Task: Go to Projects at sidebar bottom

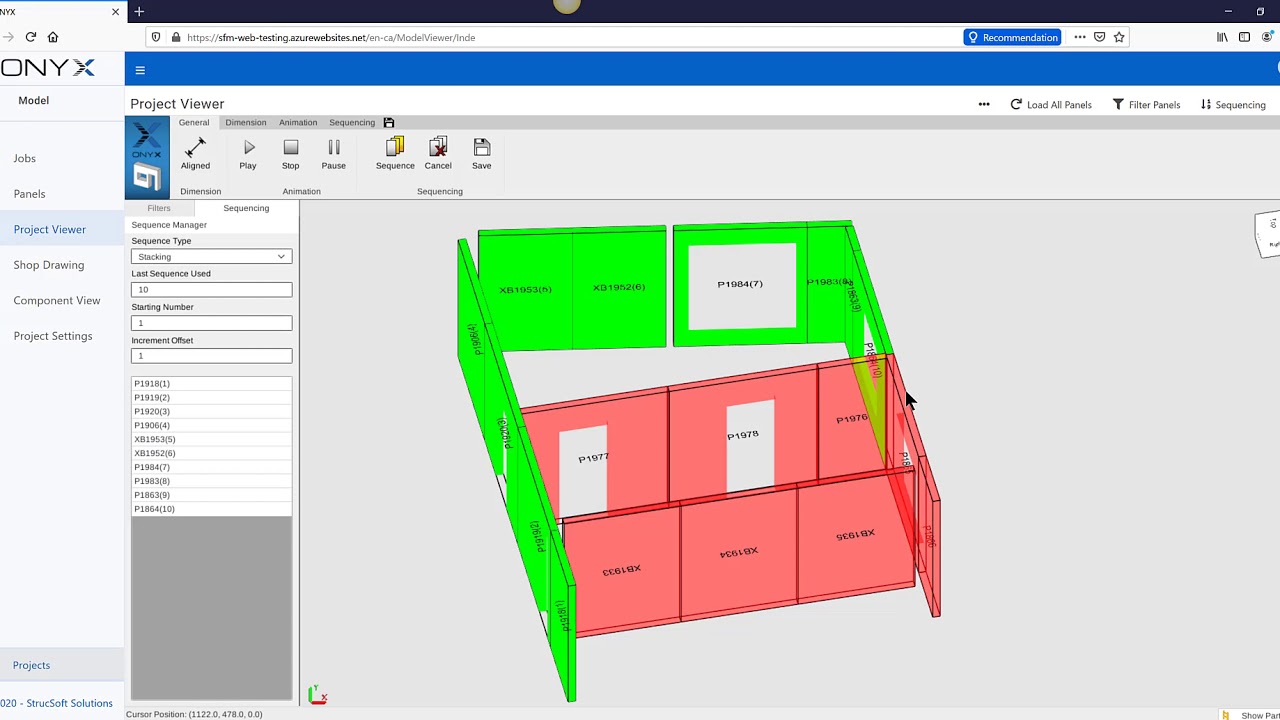Action: 31,665
